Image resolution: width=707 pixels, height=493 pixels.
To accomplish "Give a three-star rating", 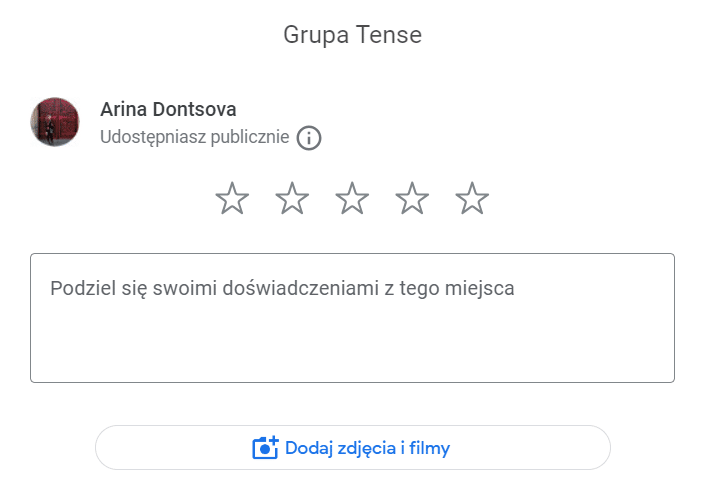I will point(352,198).
